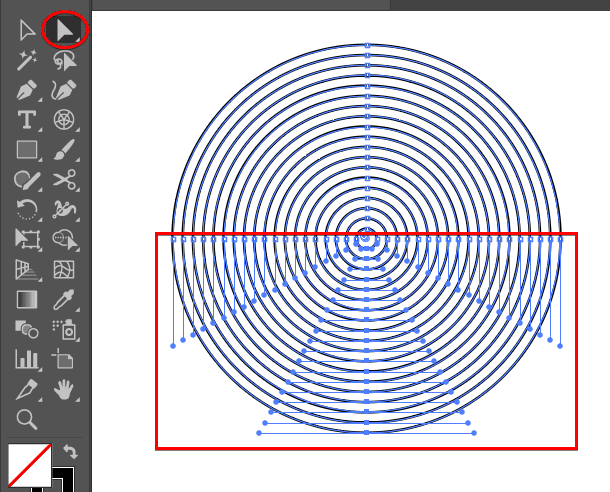Select the Gradient tool
The height and width of the screenshot is (492, 610).
click(x=27, y=299)
